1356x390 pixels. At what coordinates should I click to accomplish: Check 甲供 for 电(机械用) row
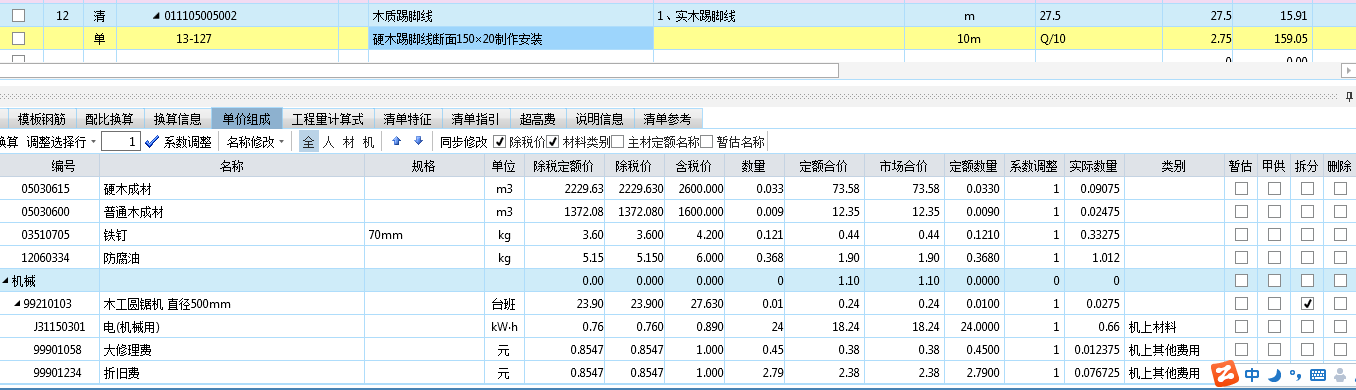coord(1274,326)
